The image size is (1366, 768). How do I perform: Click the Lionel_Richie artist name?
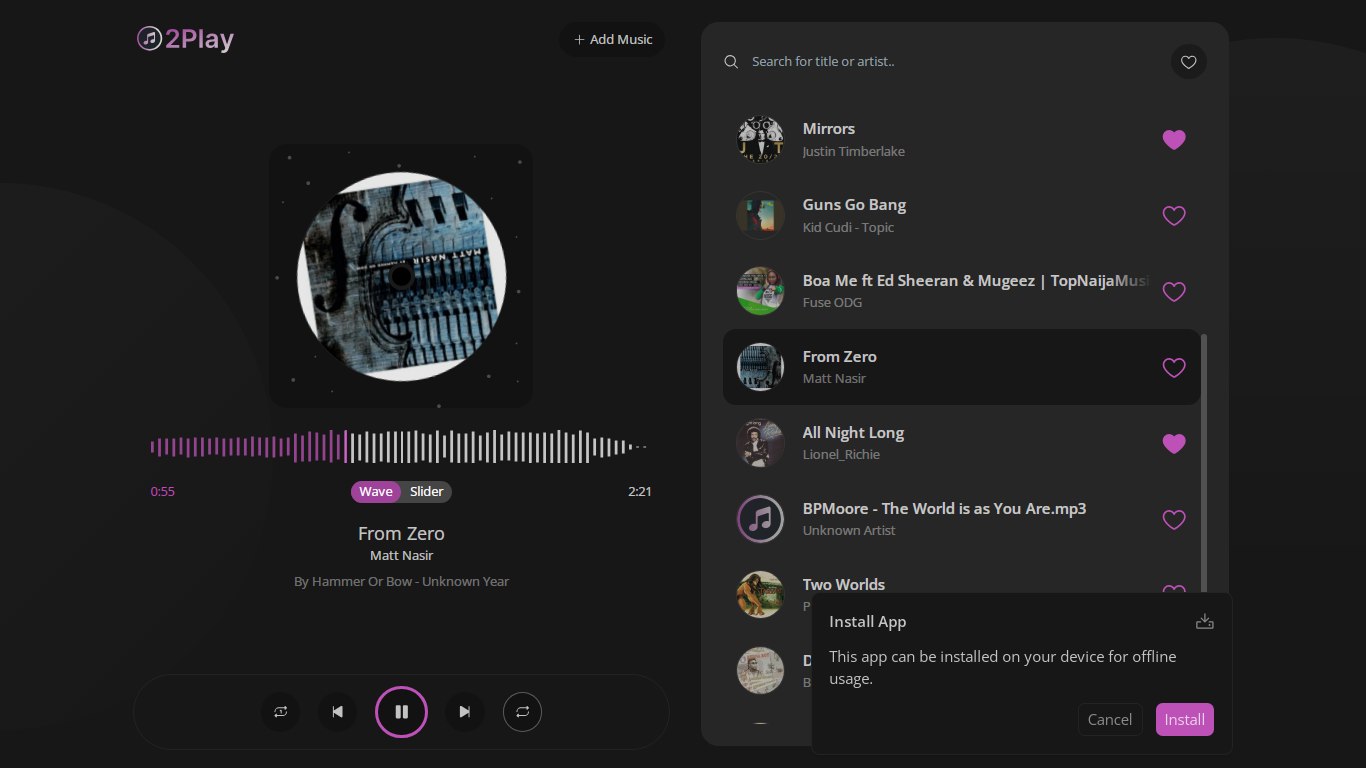(842, 455)
